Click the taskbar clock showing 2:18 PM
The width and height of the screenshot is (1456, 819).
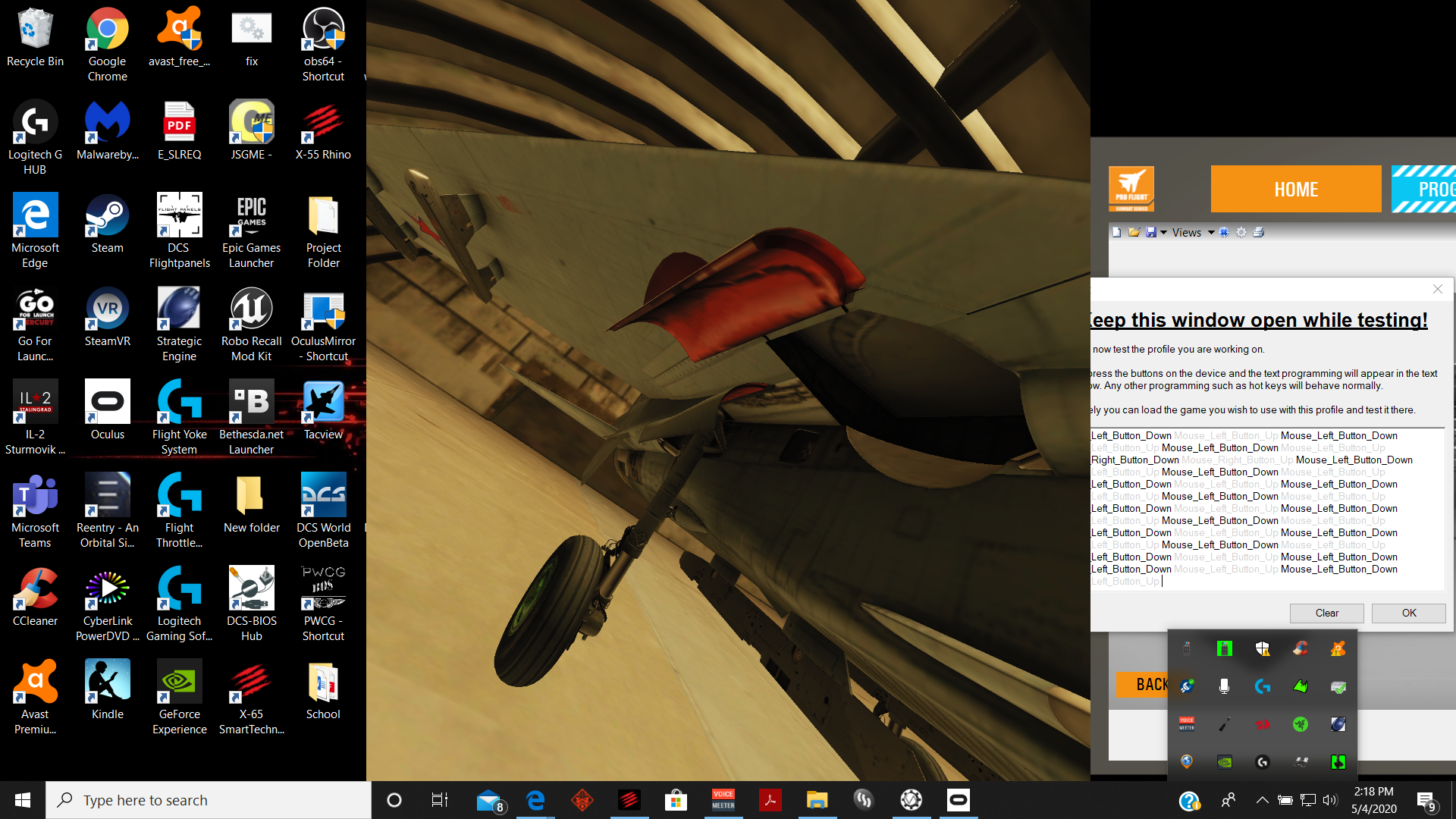[1374, 800]
